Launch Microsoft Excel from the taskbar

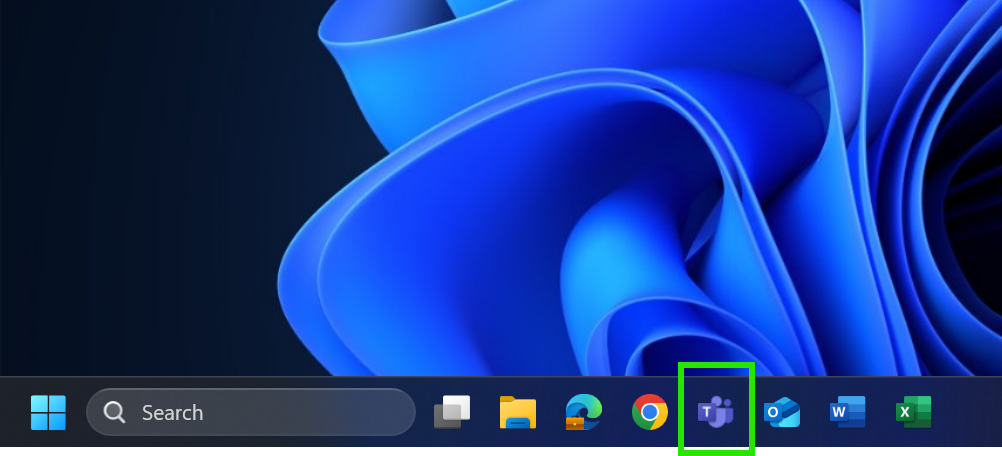[x=914, y=413]
